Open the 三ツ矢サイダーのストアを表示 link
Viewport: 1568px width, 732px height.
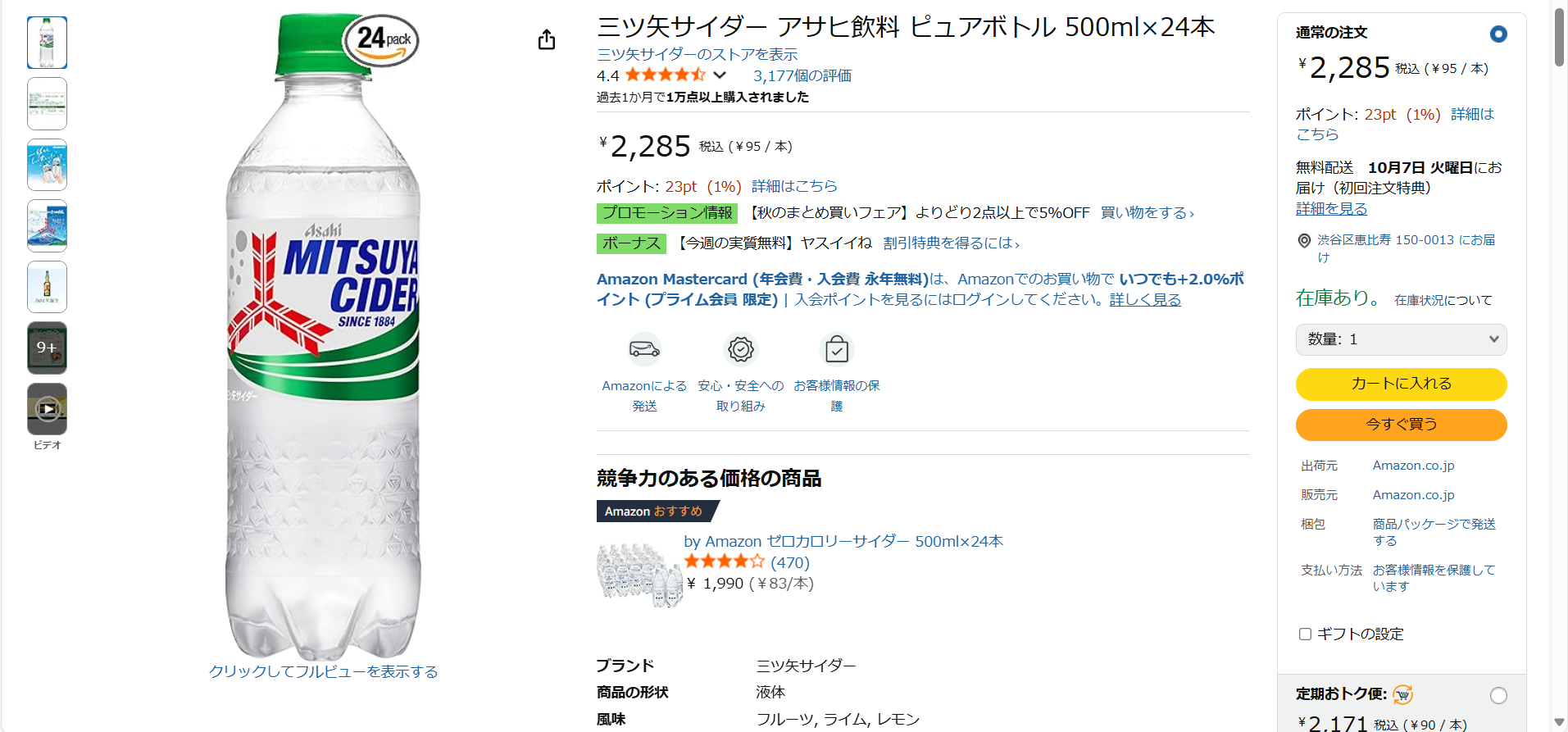(697, 54)
